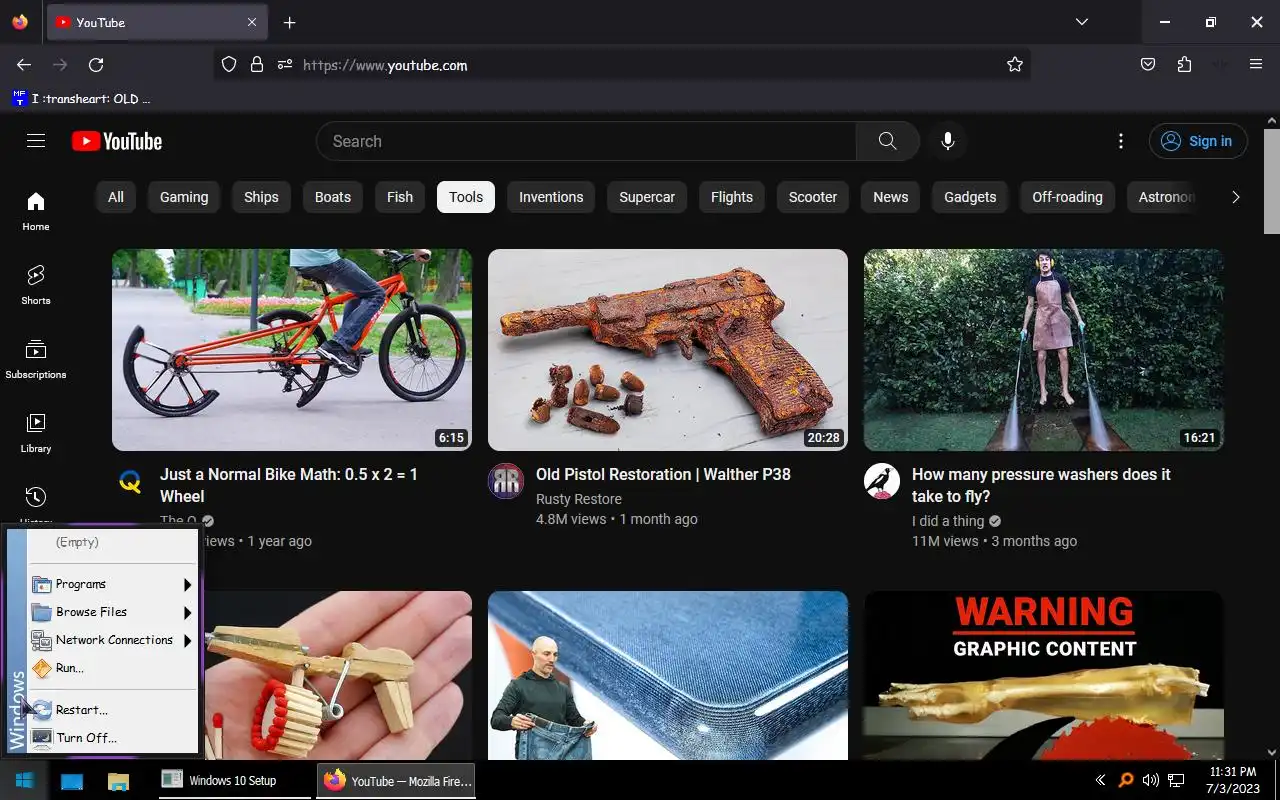Open a new browser tab with plus
1280x800 pixels.
289,22
